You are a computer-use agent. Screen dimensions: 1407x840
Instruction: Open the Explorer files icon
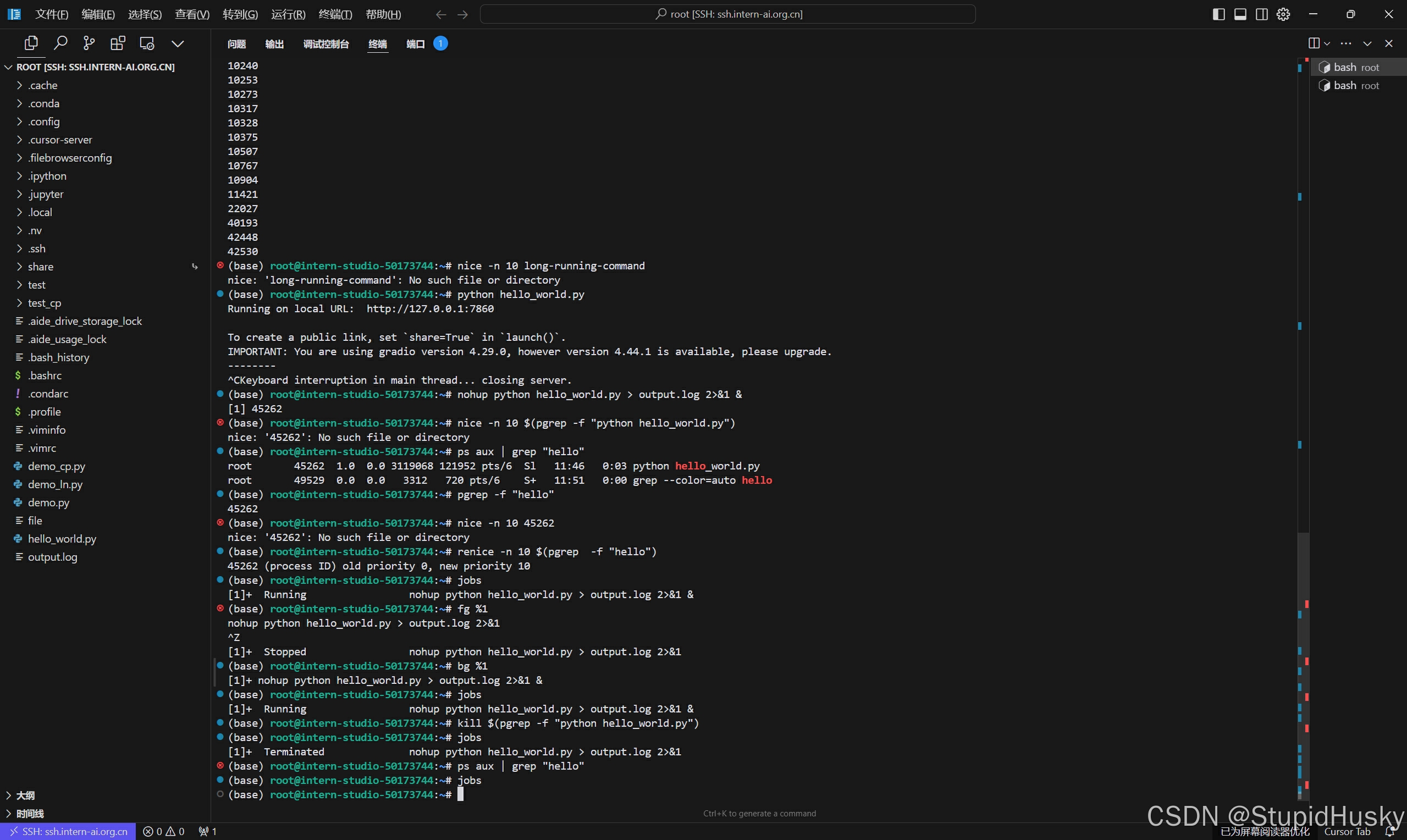(31, 43)
